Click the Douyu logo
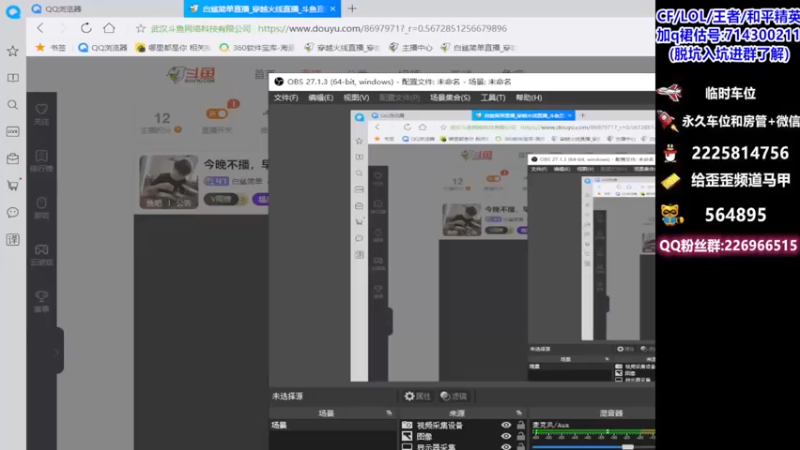This screenshot has height=450, width=800. pos(191,74)
